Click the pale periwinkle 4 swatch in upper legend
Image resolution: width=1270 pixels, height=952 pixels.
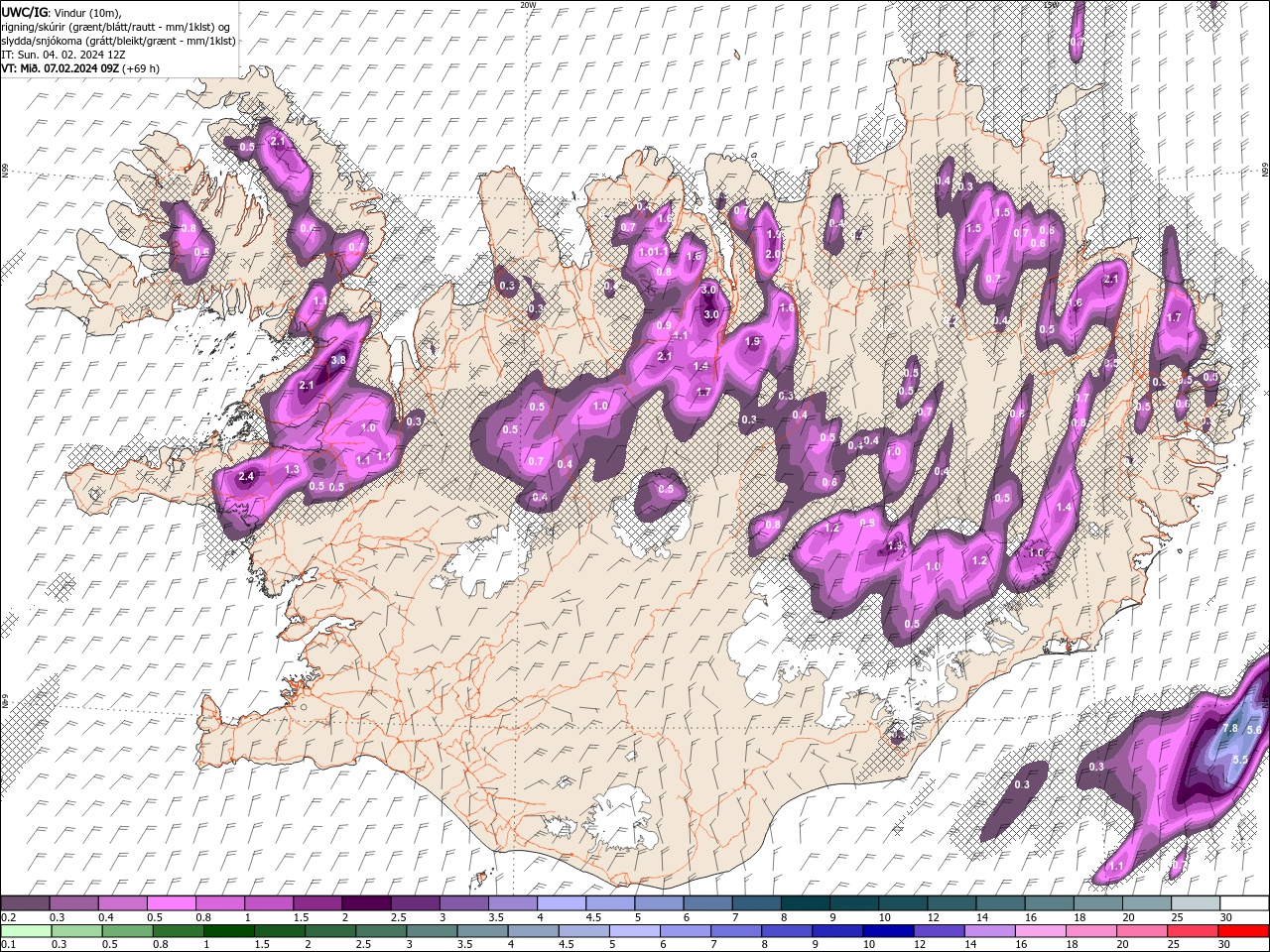tap(561, 903)
